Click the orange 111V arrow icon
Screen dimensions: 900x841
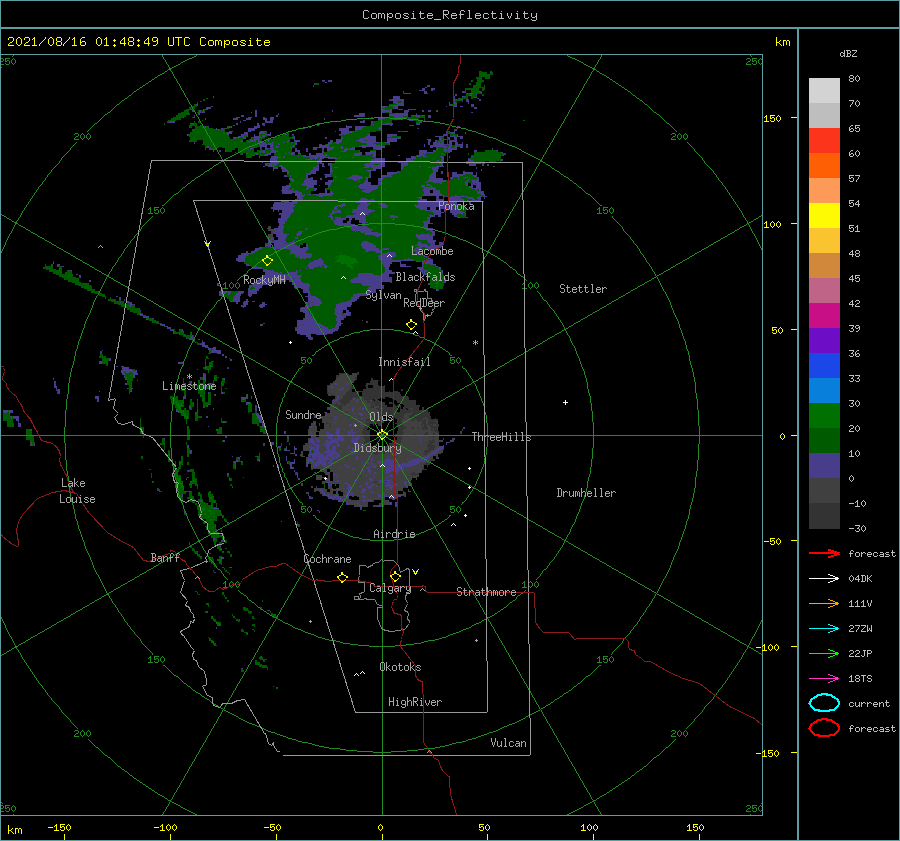[824, 603]
